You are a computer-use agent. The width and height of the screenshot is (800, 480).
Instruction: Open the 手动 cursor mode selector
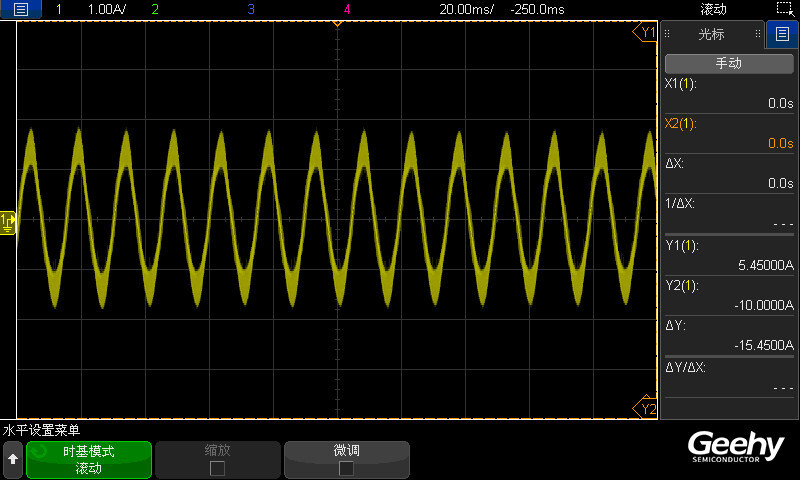tap(728, 63)
